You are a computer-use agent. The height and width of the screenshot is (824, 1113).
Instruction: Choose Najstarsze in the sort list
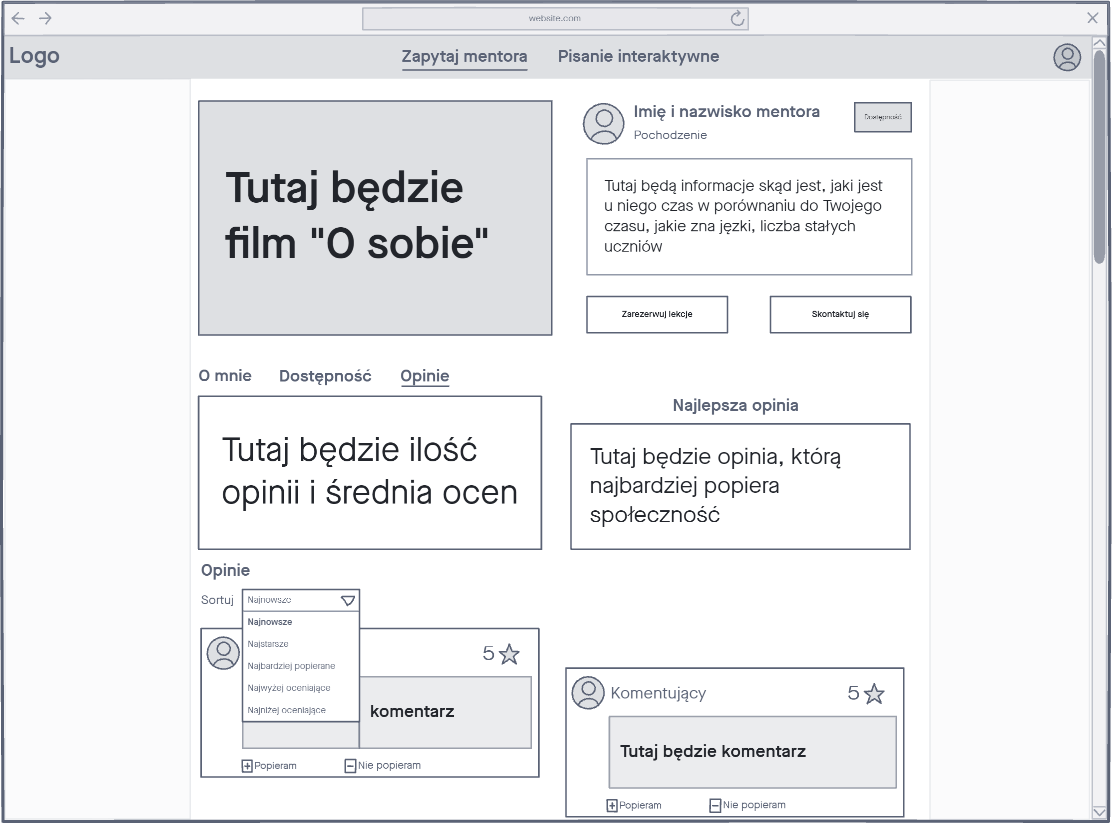tap(268, 644)
